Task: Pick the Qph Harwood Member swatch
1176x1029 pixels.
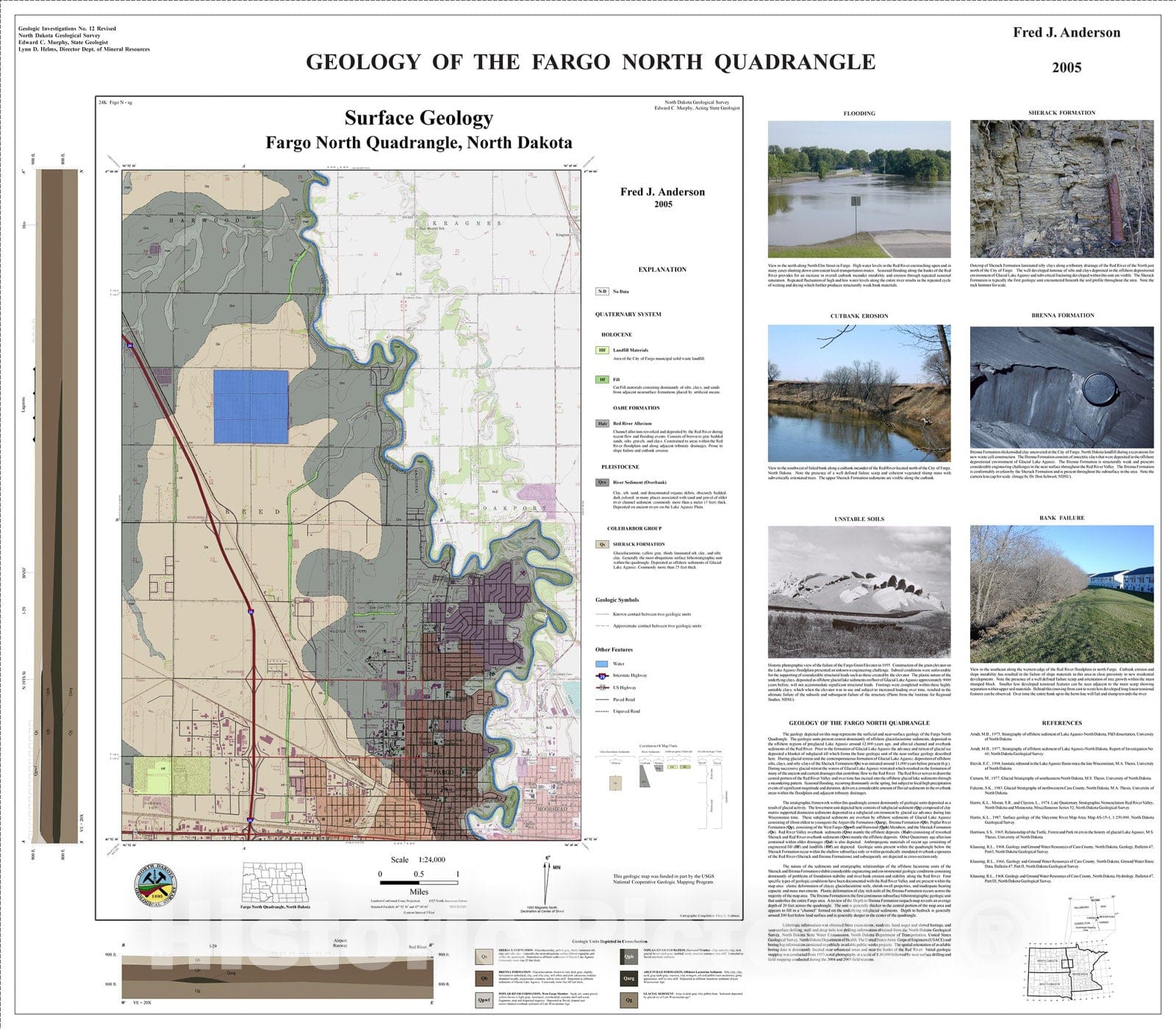Action: coord(629,957)
